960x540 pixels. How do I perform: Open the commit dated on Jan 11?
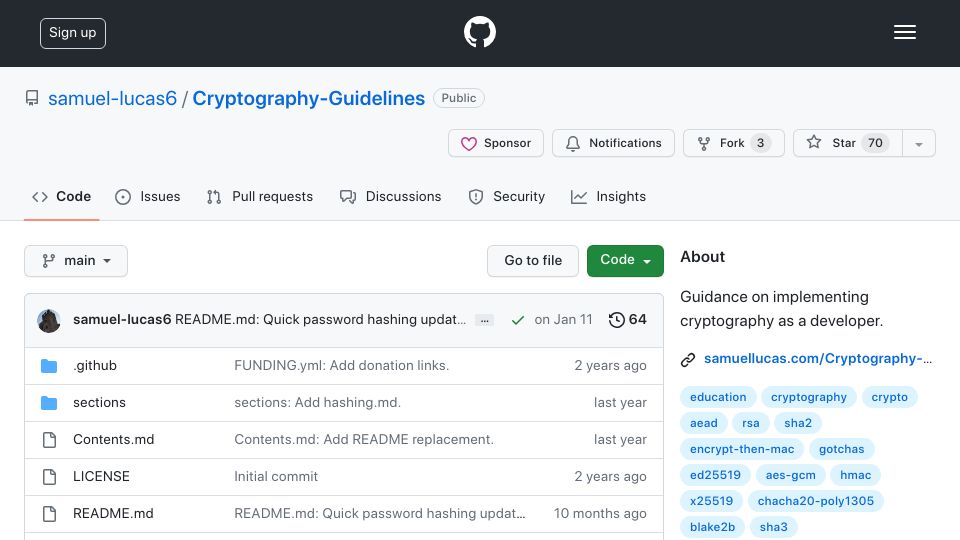coord(563,320)
